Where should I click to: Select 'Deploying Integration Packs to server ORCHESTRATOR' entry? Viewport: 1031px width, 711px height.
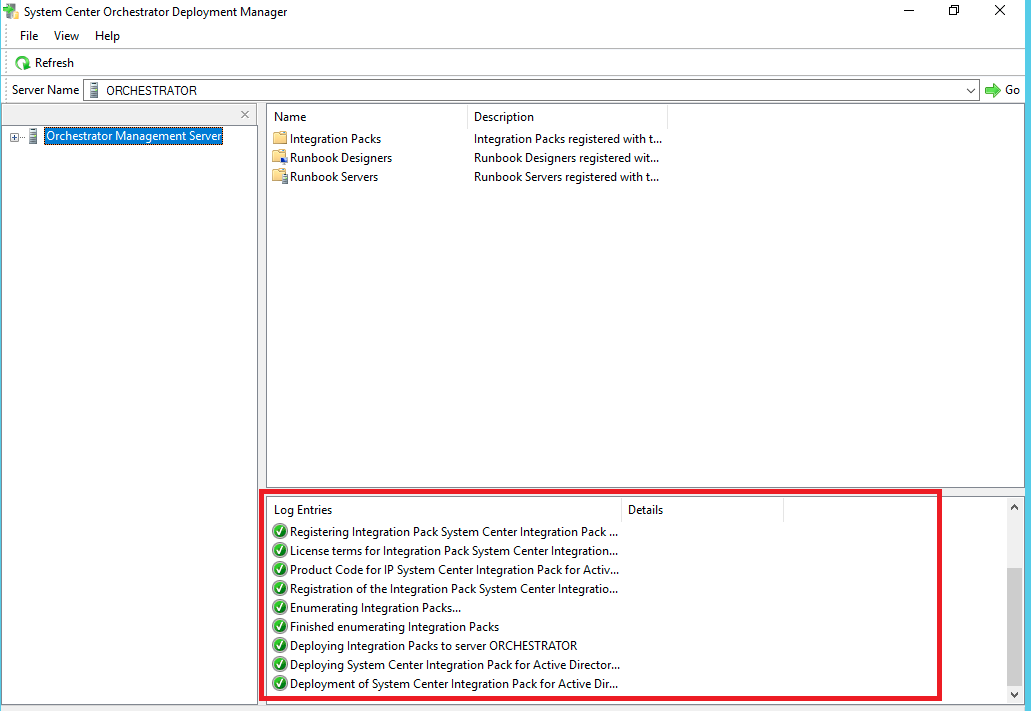coord(433,646)
